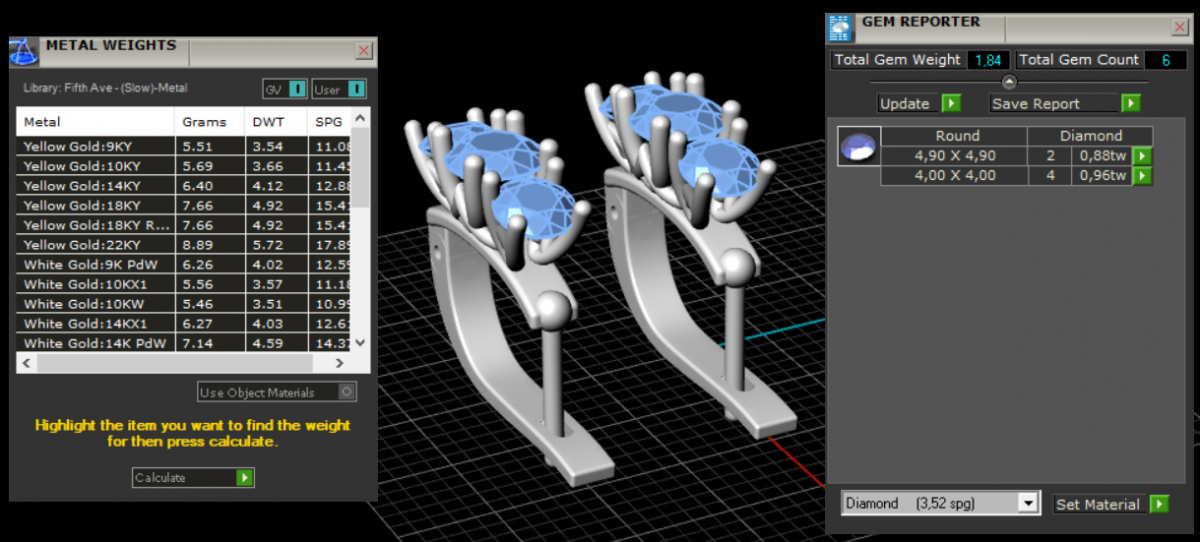Select the White Gold:14KX1 row
Viewport: 1200px width, 542px height.
click(185, 324)
